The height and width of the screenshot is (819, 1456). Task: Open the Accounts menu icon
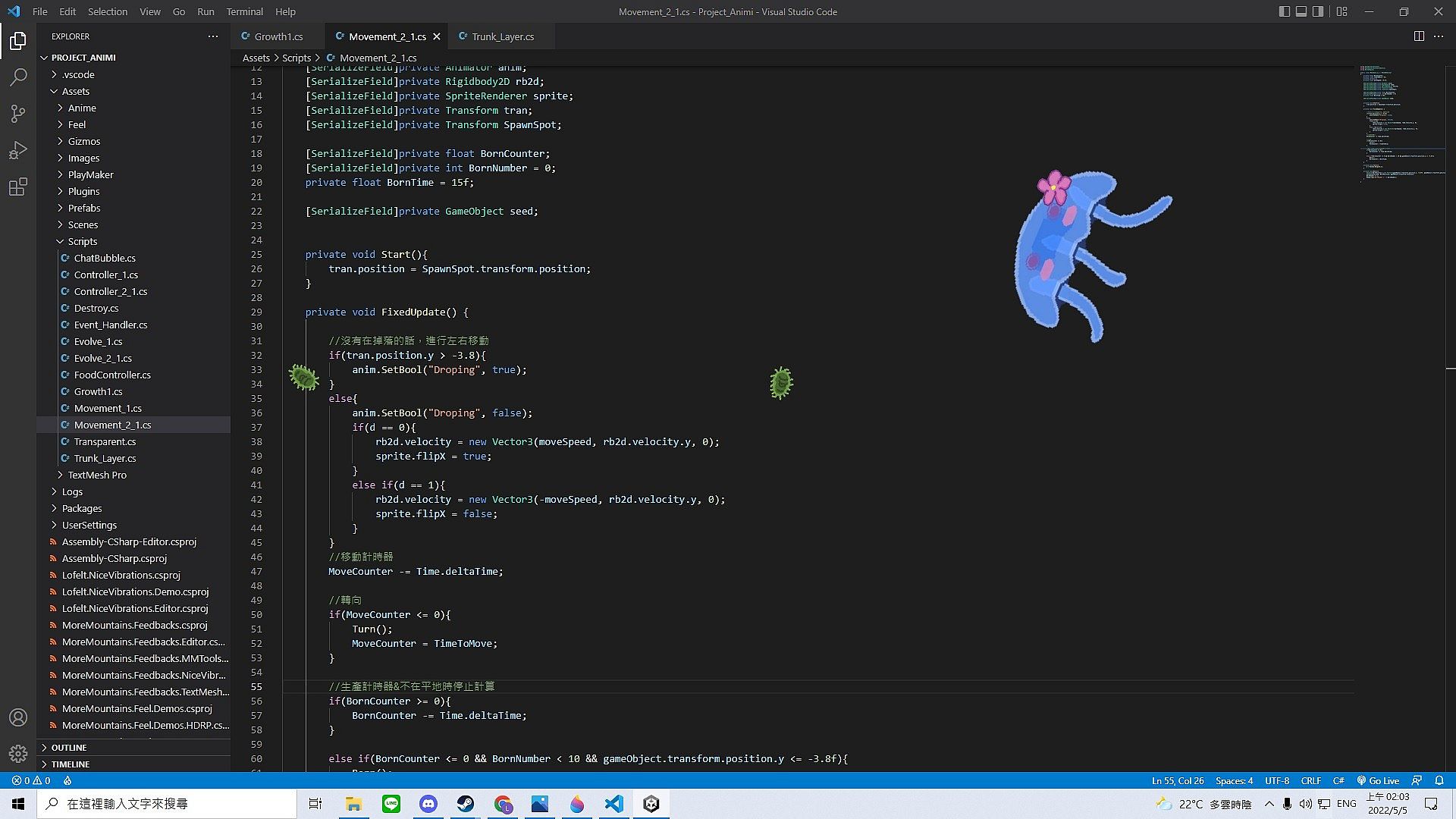18,717
